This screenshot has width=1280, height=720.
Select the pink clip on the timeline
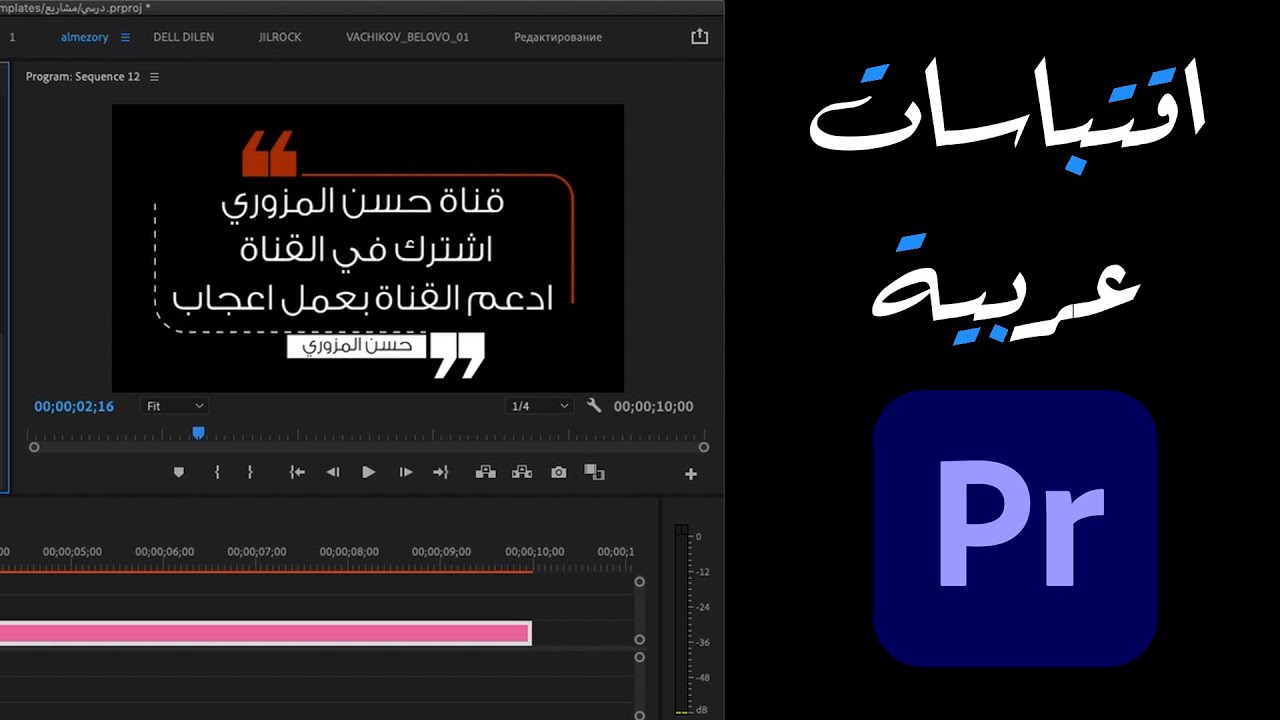[265, 633]
